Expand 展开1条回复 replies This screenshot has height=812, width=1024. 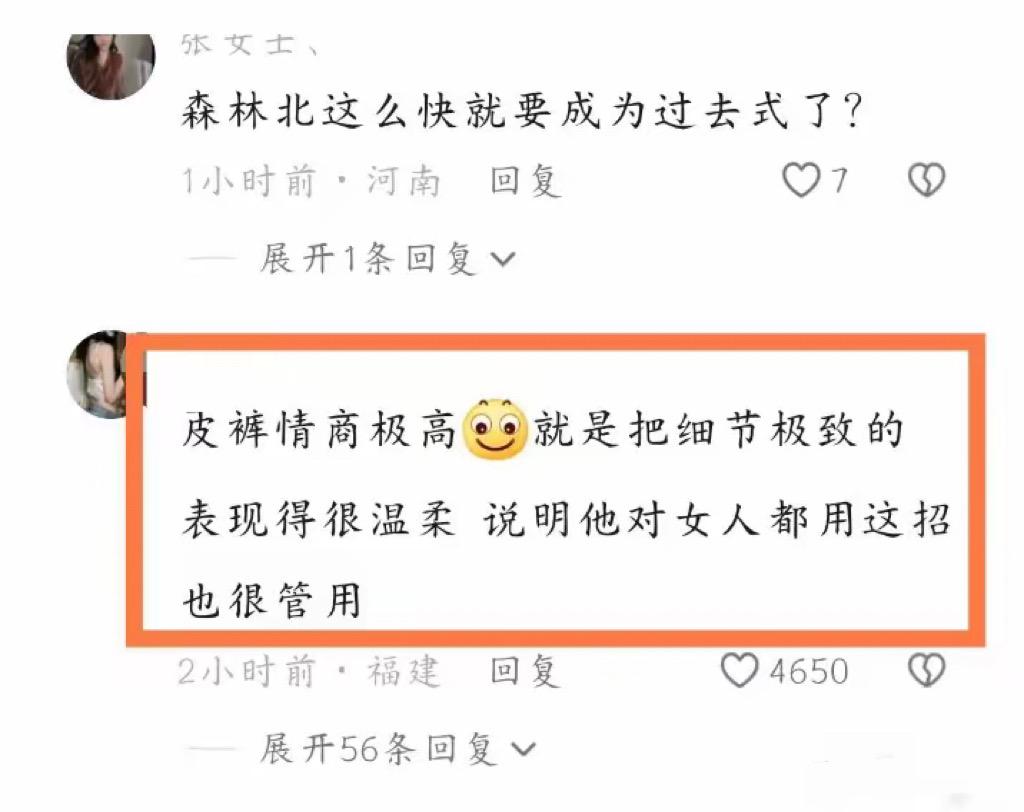(387, 259)
